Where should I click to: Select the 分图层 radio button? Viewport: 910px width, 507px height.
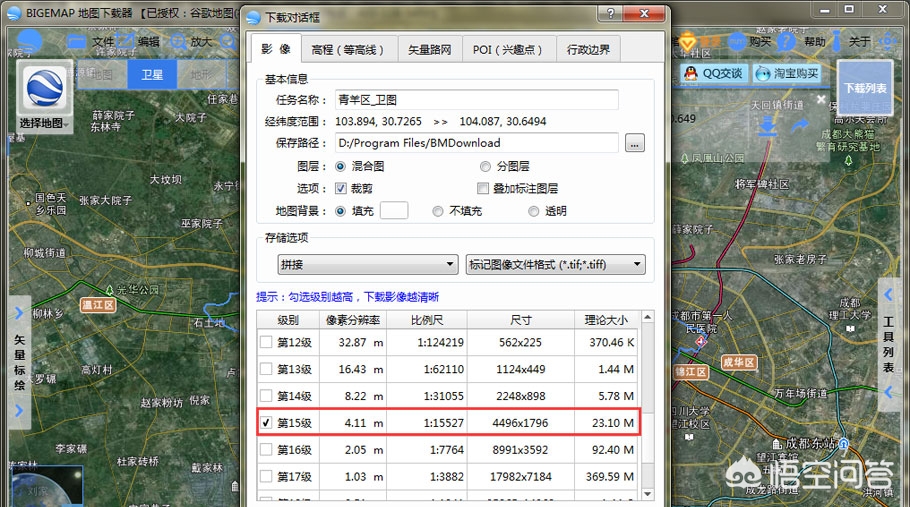point(485,166)
